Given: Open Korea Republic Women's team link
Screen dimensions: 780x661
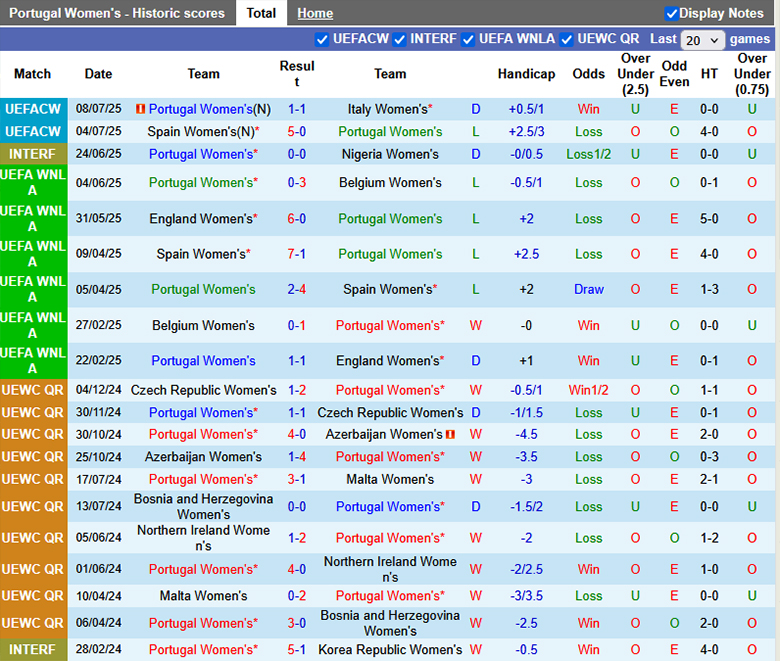Looking at the screenshot, I should [x=390, y=650].
